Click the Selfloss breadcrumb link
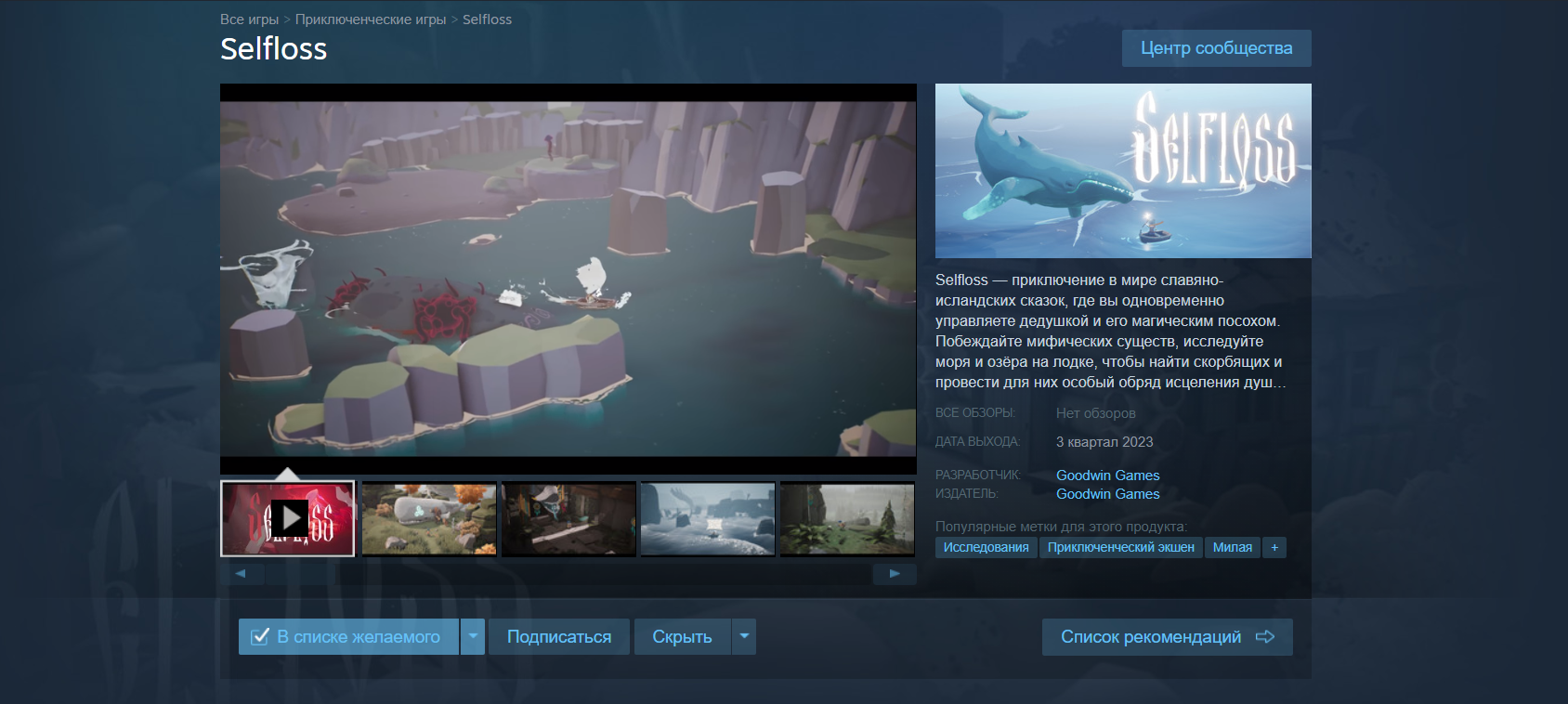 pyautogui.click(x=487, y=20)
